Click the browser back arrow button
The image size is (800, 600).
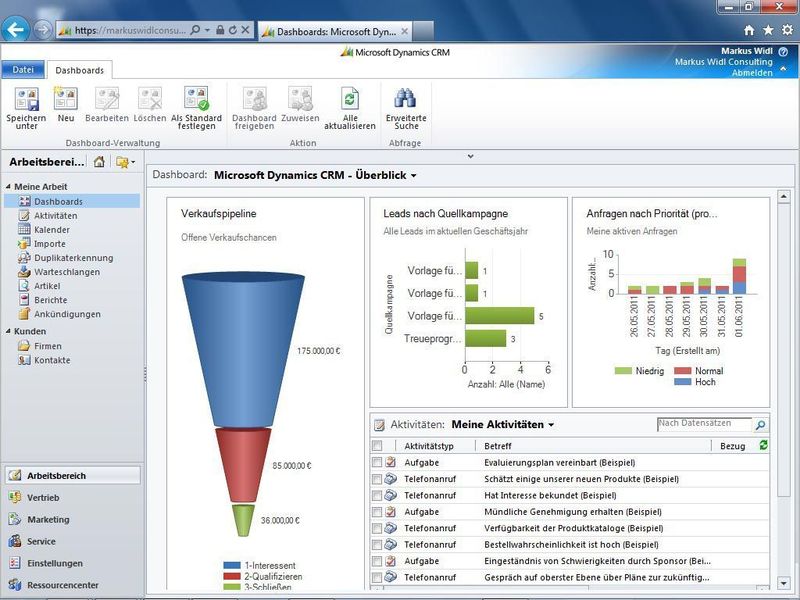(x=15, y=30)
